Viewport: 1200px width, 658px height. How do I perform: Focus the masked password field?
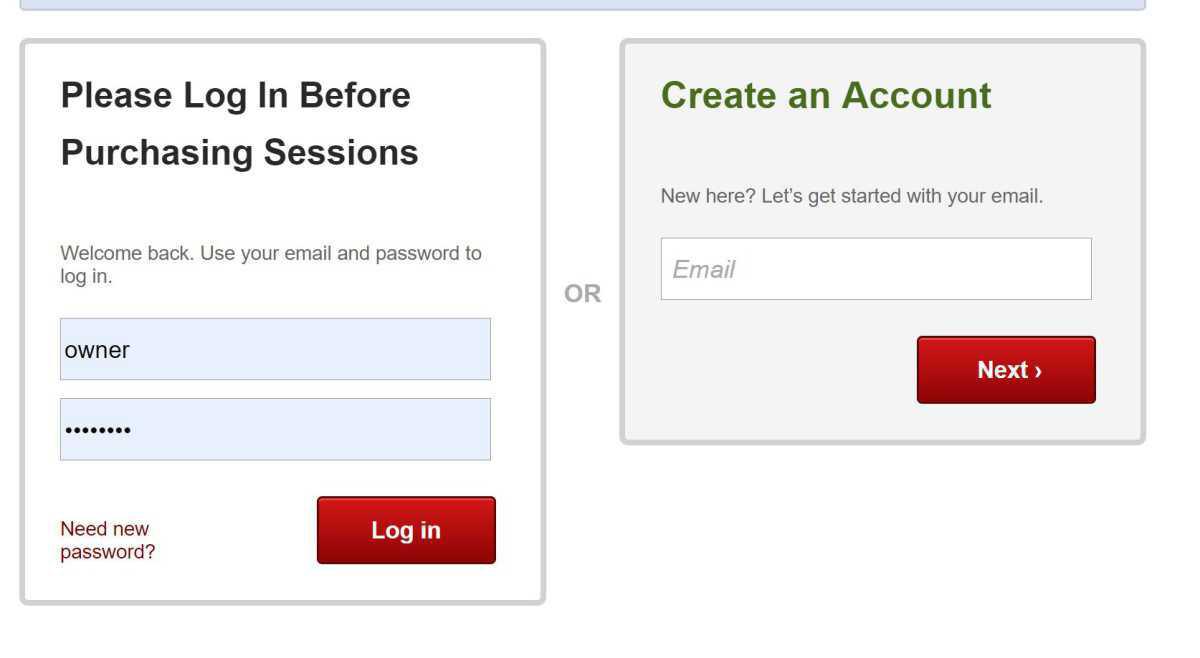(275, 429)
